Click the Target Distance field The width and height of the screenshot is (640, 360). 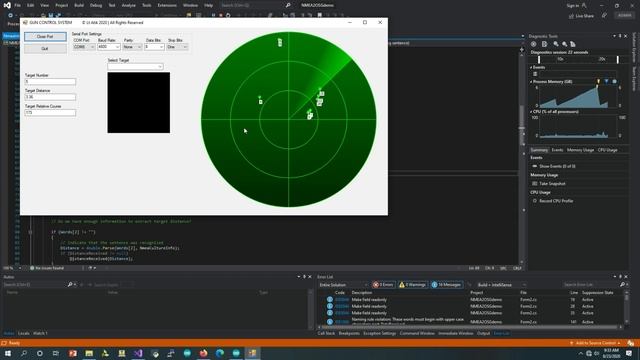[x=50, y=97]
